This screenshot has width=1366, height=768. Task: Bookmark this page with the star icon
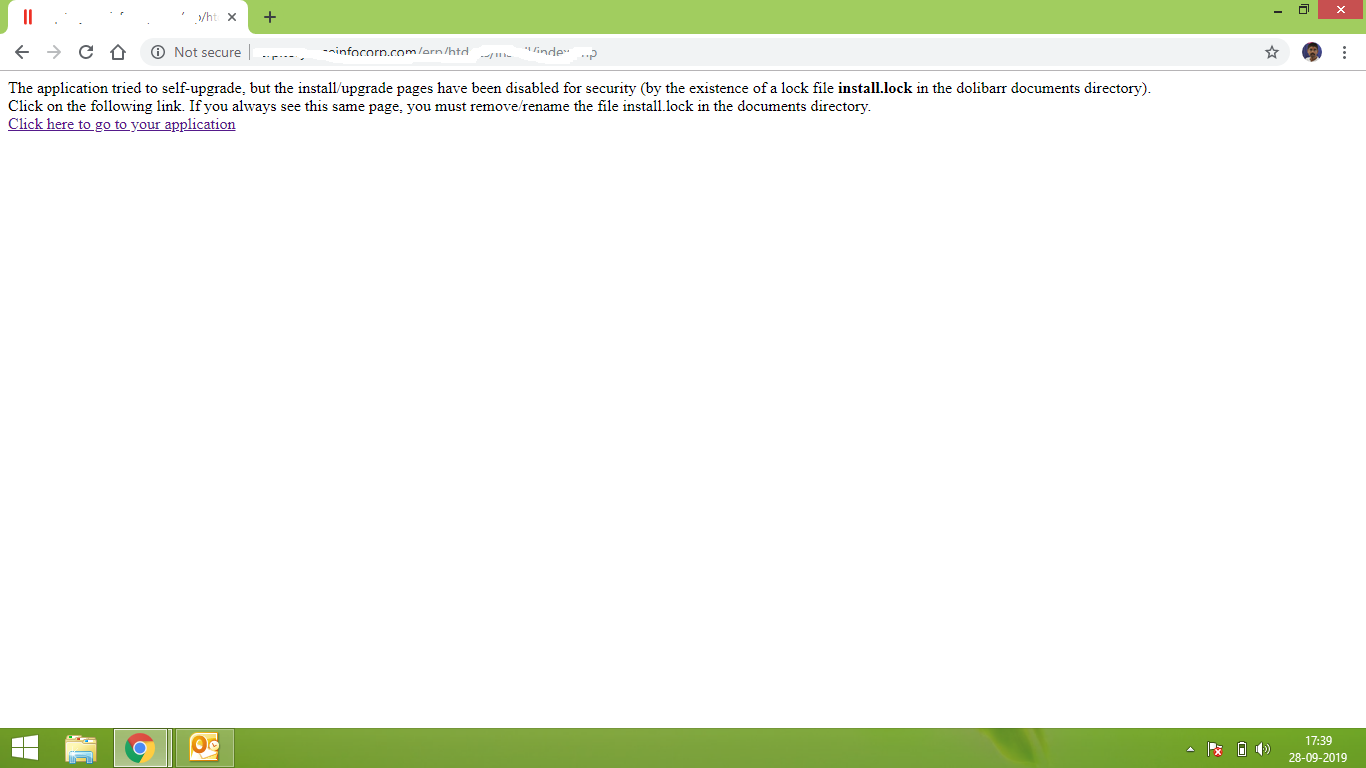1272,52
